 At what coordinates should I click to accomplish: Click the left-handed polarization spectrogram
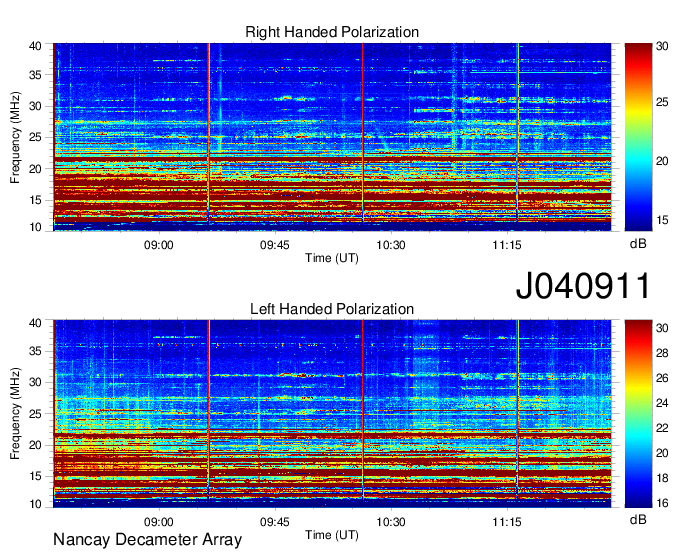[x=332, y=414]
